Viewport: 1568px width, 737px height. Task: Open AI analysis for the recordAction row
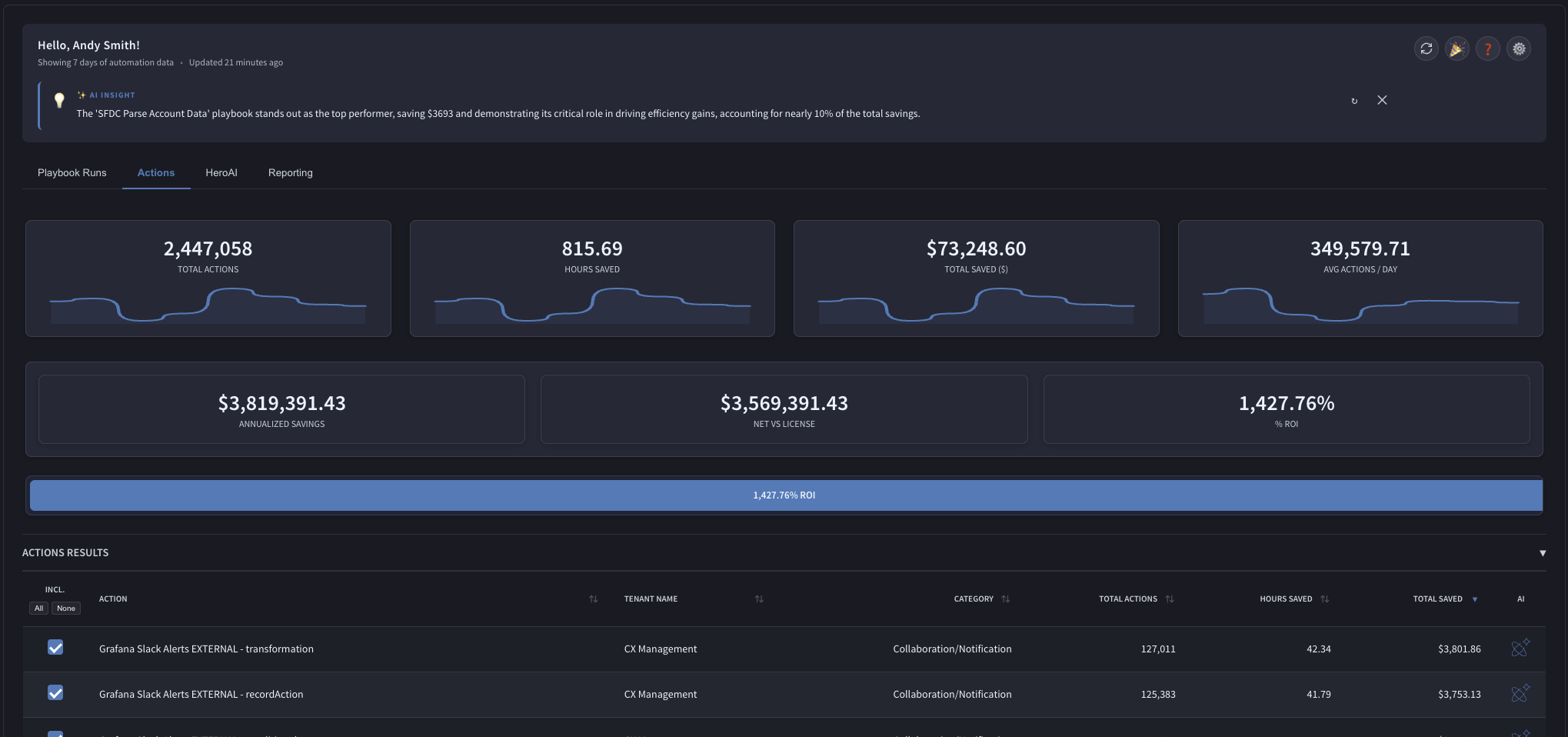[x=1520, y=693]
